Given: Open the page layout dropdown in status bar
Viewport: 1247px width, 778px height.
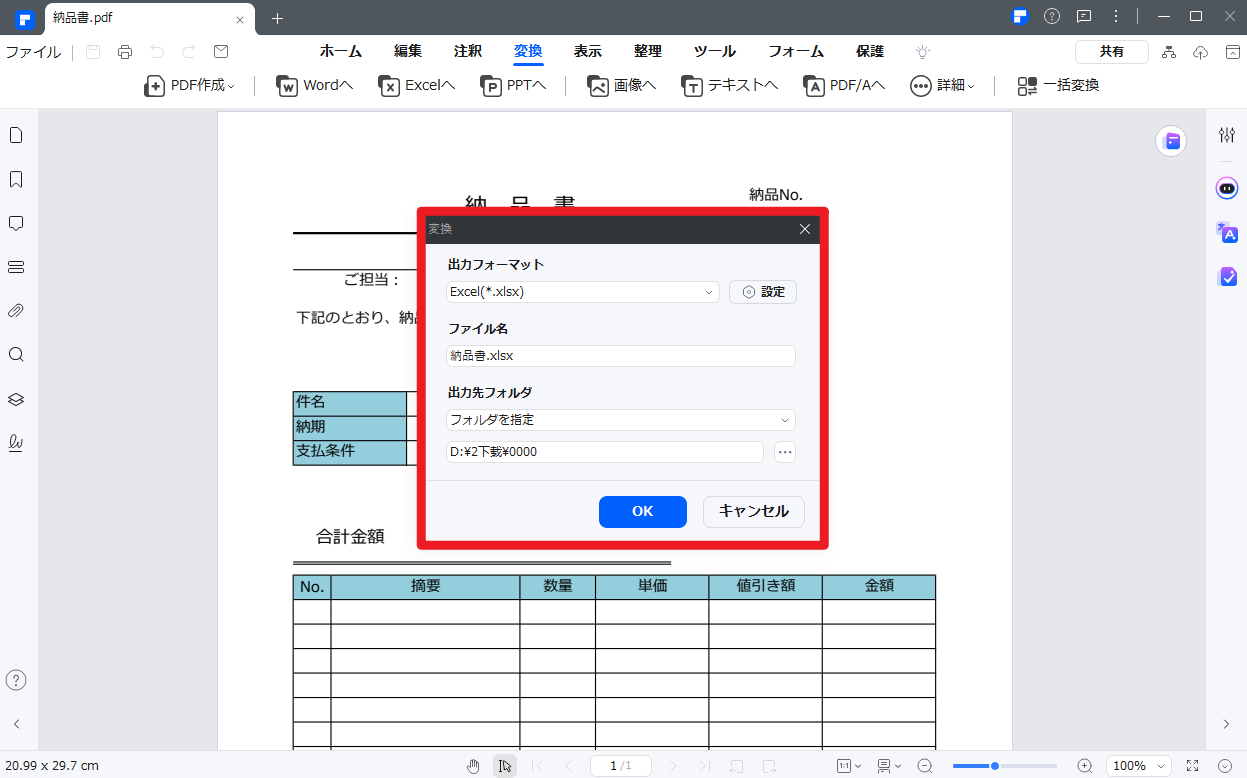Looking at the screenshot, I should point(888,766).
